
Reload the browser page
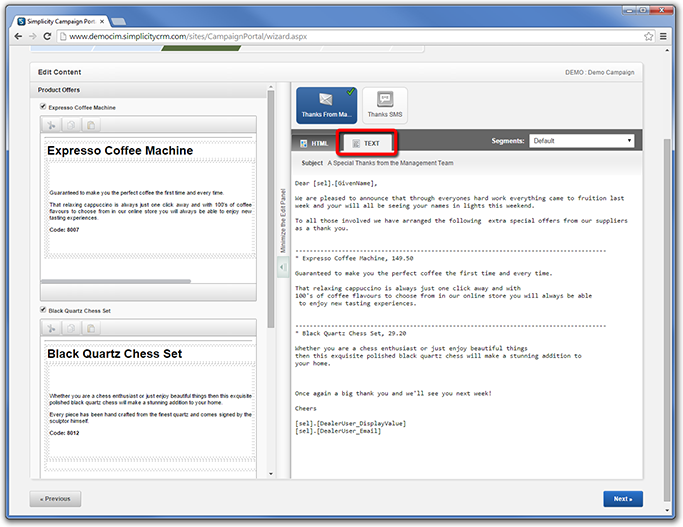(47, 36)
